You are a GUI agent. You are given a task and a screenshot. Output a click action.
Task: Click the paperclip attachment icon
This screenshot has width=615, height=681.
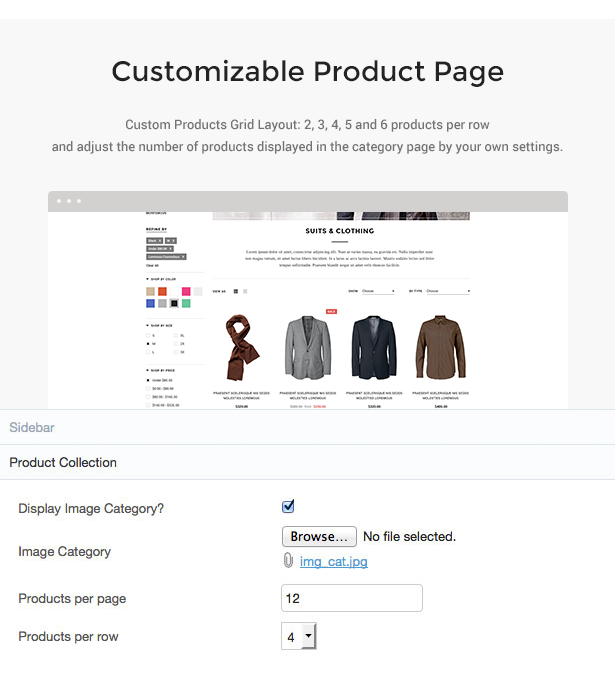(x=288, y=561)
